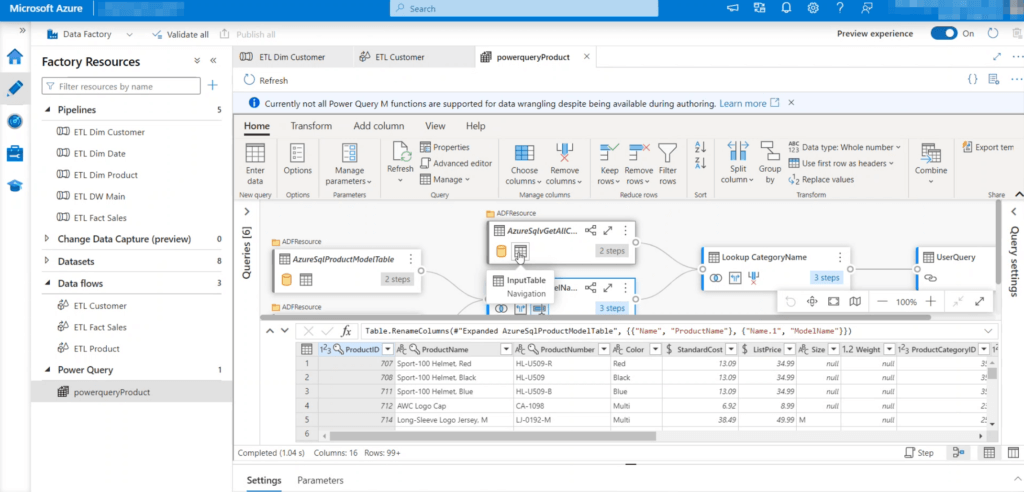Image resolution: width=1024 pixels, height=492 pixels.
Task: Open Data Factory dropdown chevron
Action: point(129,34)
